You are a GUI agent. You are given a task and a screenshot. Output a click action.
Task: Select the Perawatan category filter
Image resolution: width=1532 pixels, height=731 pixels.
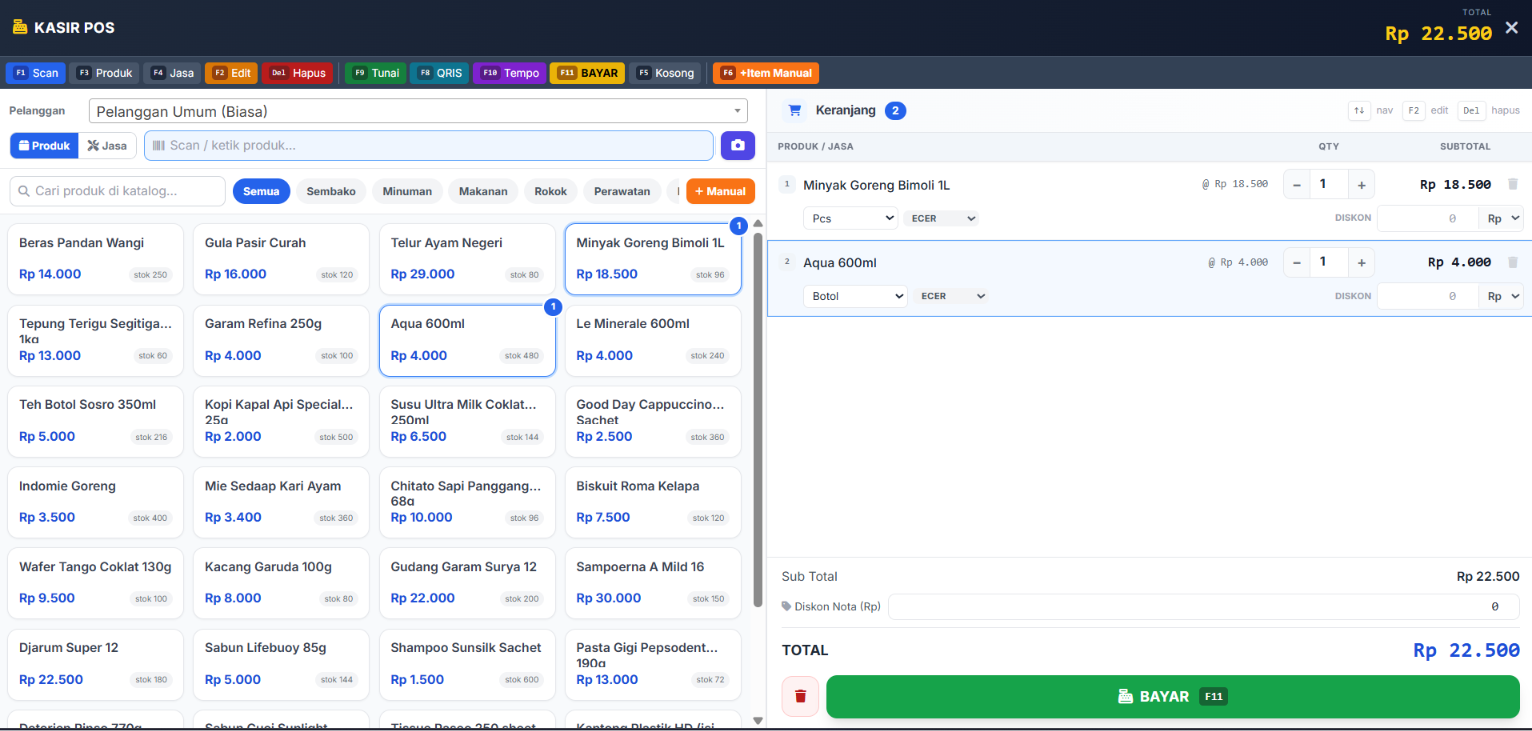pos(622,191)
